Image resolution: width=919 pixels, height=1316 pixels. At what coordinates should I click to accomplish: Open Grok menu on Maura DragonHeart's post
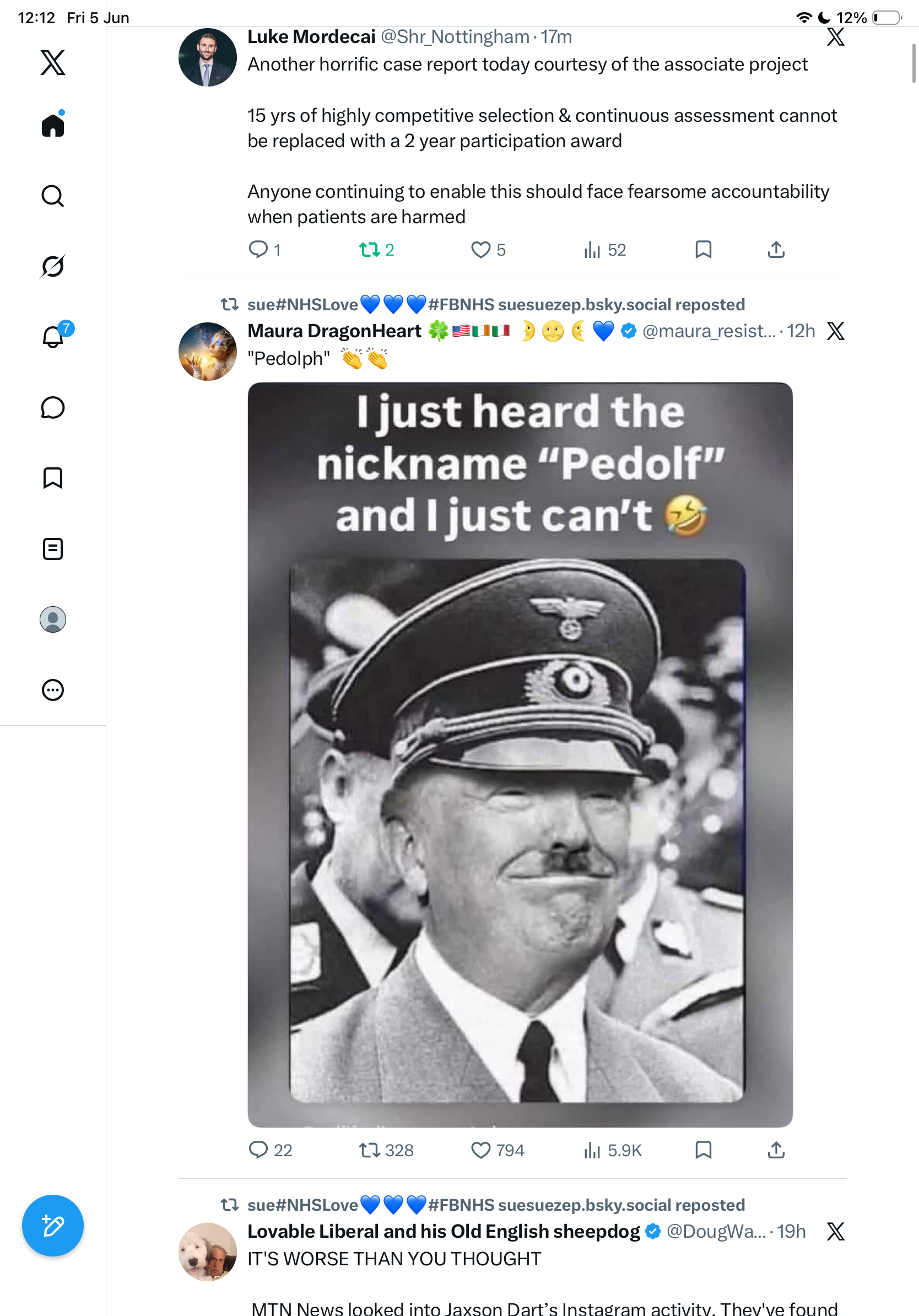[835, 331]
